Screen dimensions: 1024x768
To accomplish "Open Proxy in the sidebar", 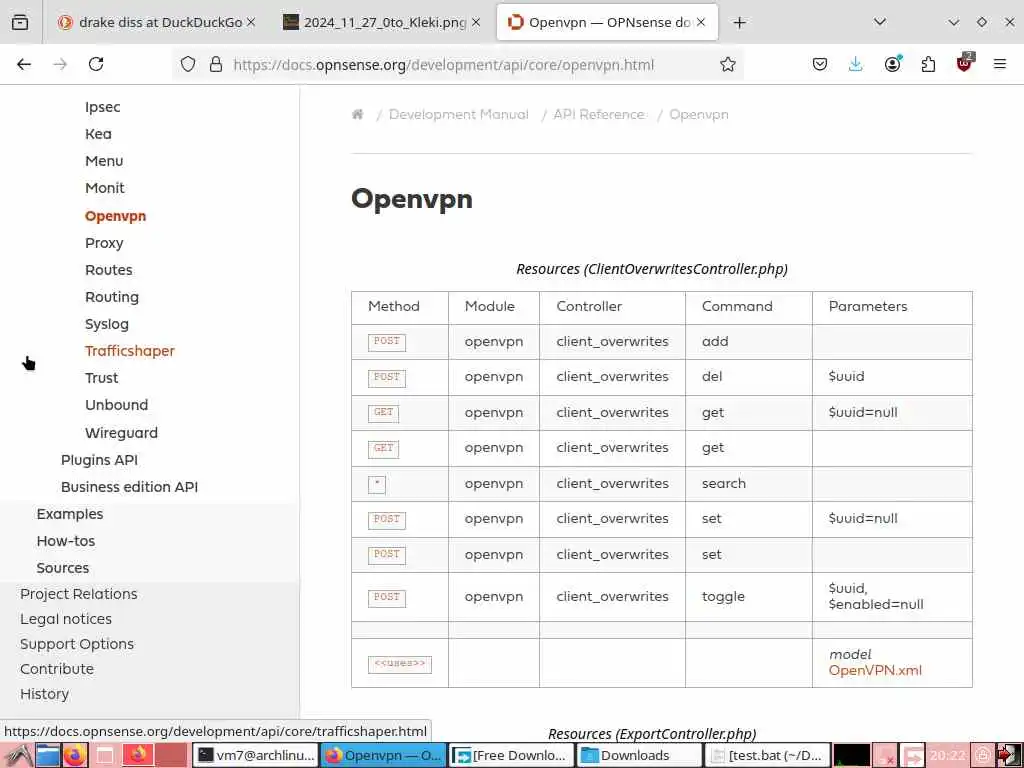I will (x=104, y=243).
